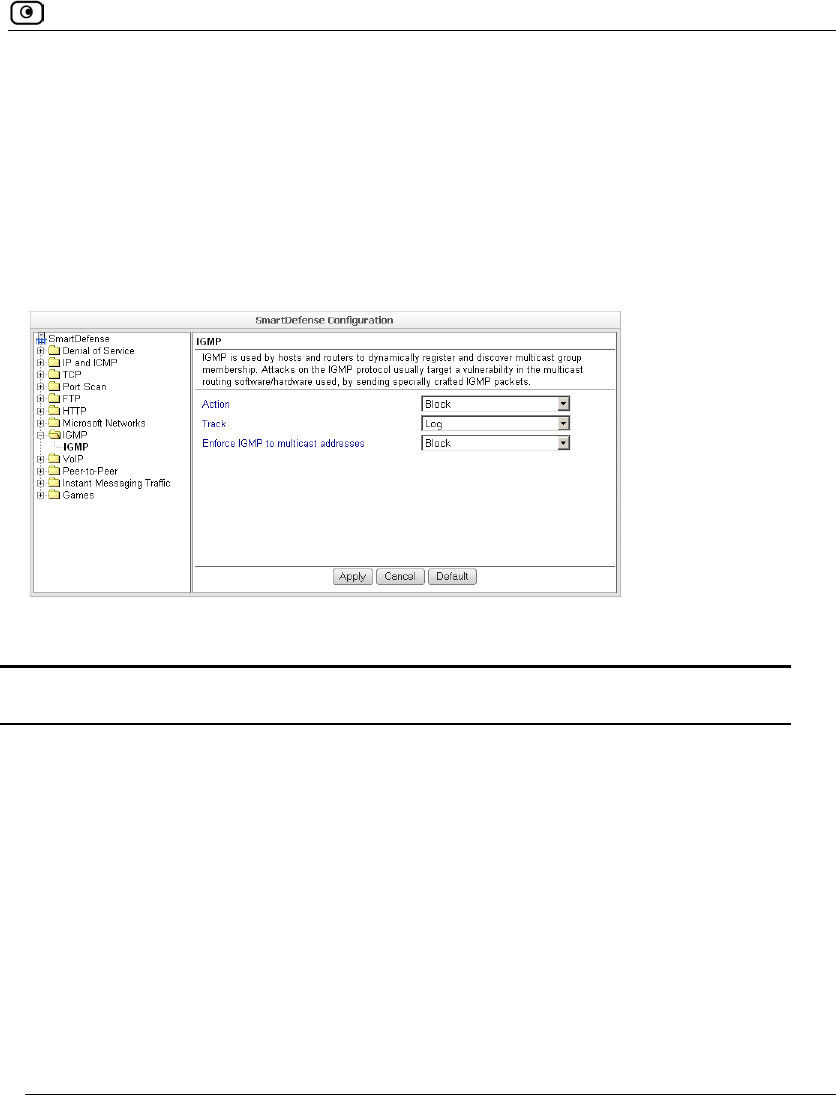Select the IP and ICMP label

(x=90, y=362)
